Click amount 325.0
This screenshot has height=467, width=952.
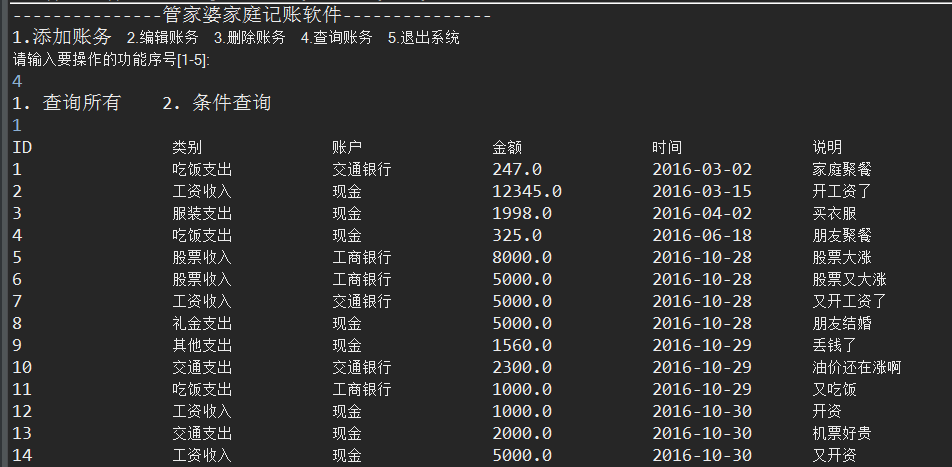(517, 235)
